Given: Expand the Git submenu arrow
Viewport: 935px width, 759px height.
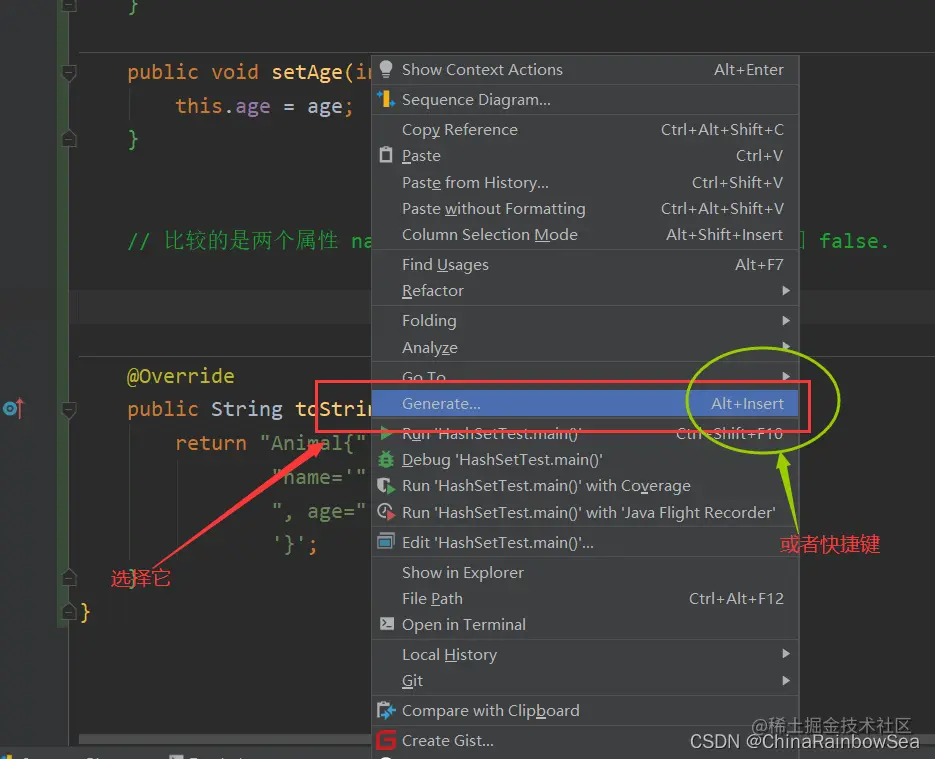Looking at the screenshot, I should (x=786, y=680).
